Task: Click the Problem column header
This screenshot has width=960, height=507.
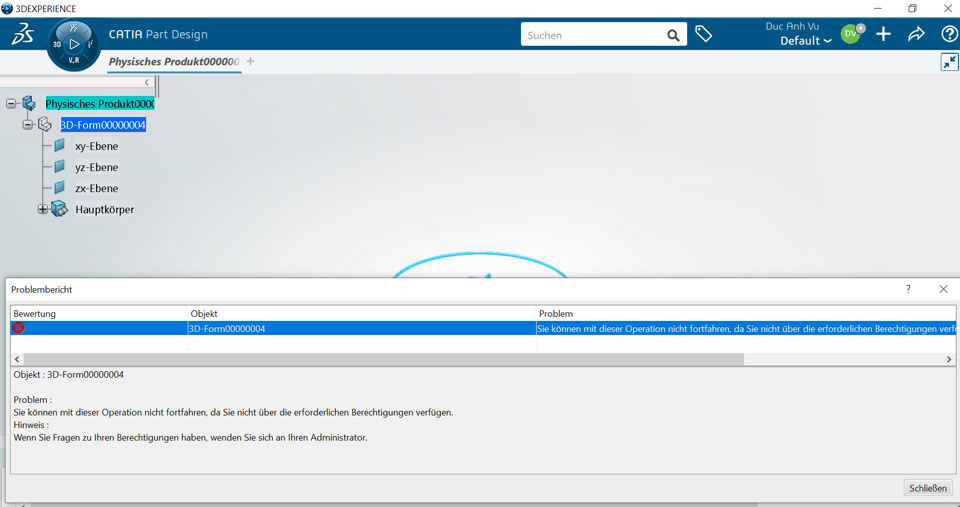Action: (746, 314)
